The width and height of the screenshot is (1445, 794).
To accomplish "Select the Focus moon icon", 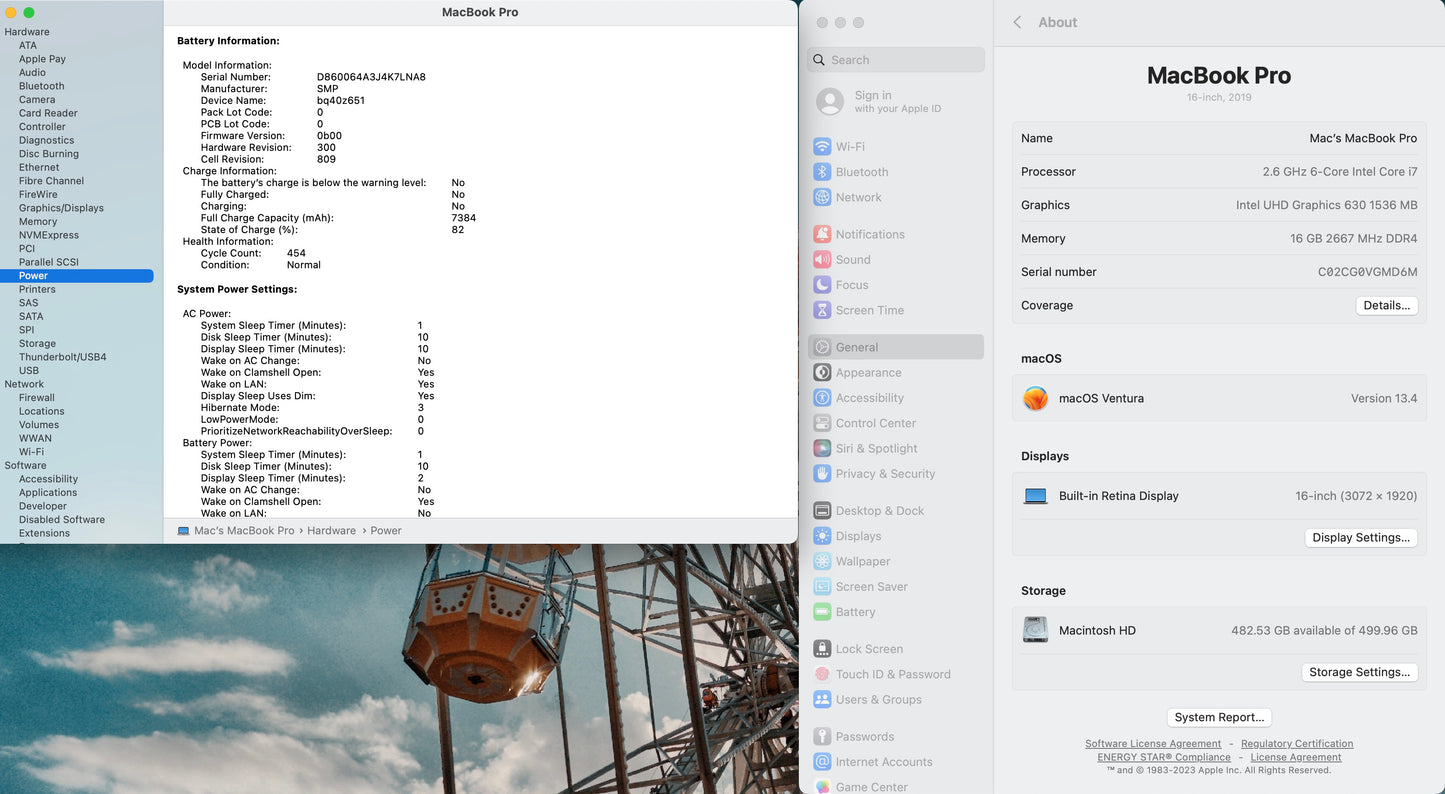I will pos(822,285).
